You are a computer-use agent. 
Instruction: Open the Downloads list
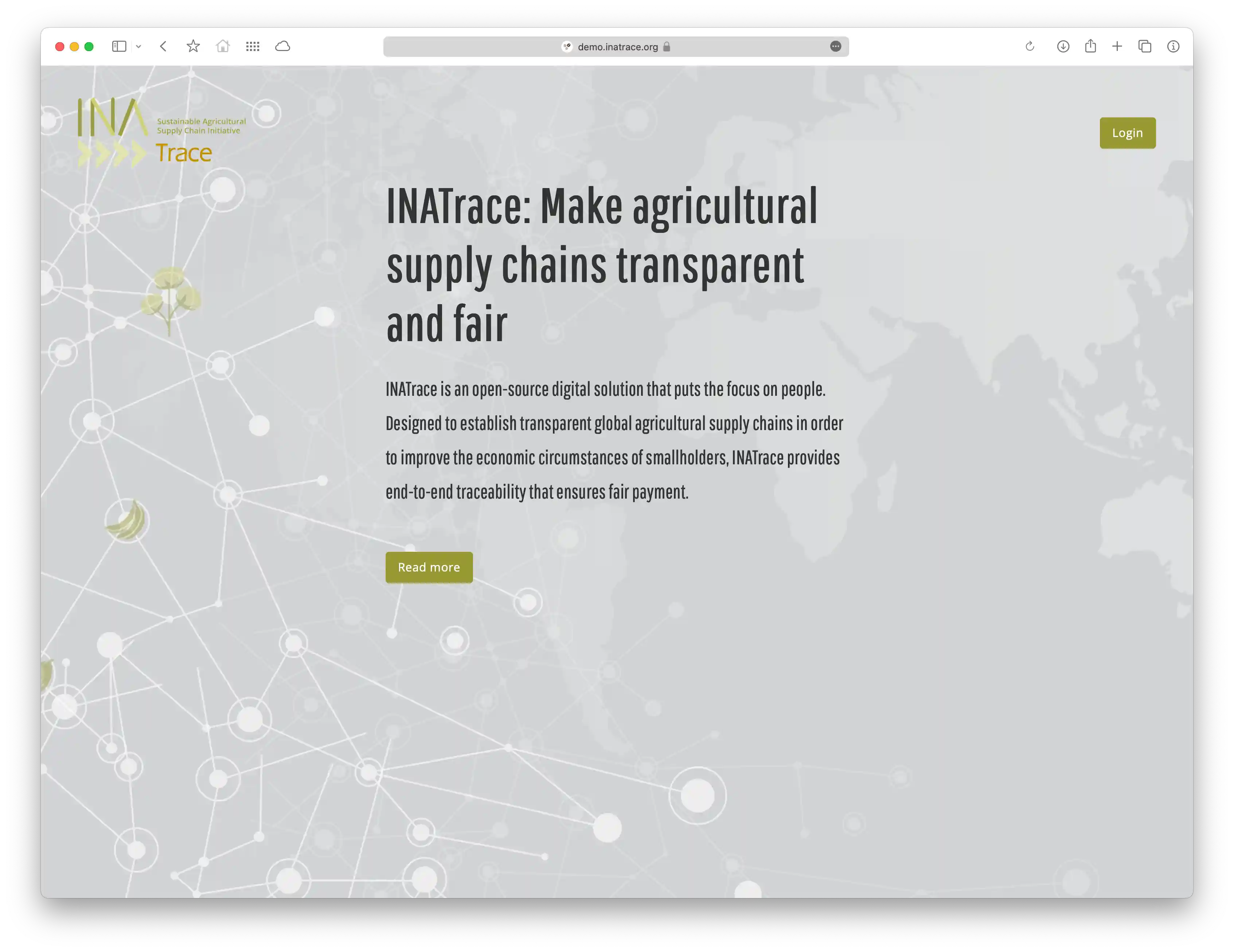[x=1063, y=46]
